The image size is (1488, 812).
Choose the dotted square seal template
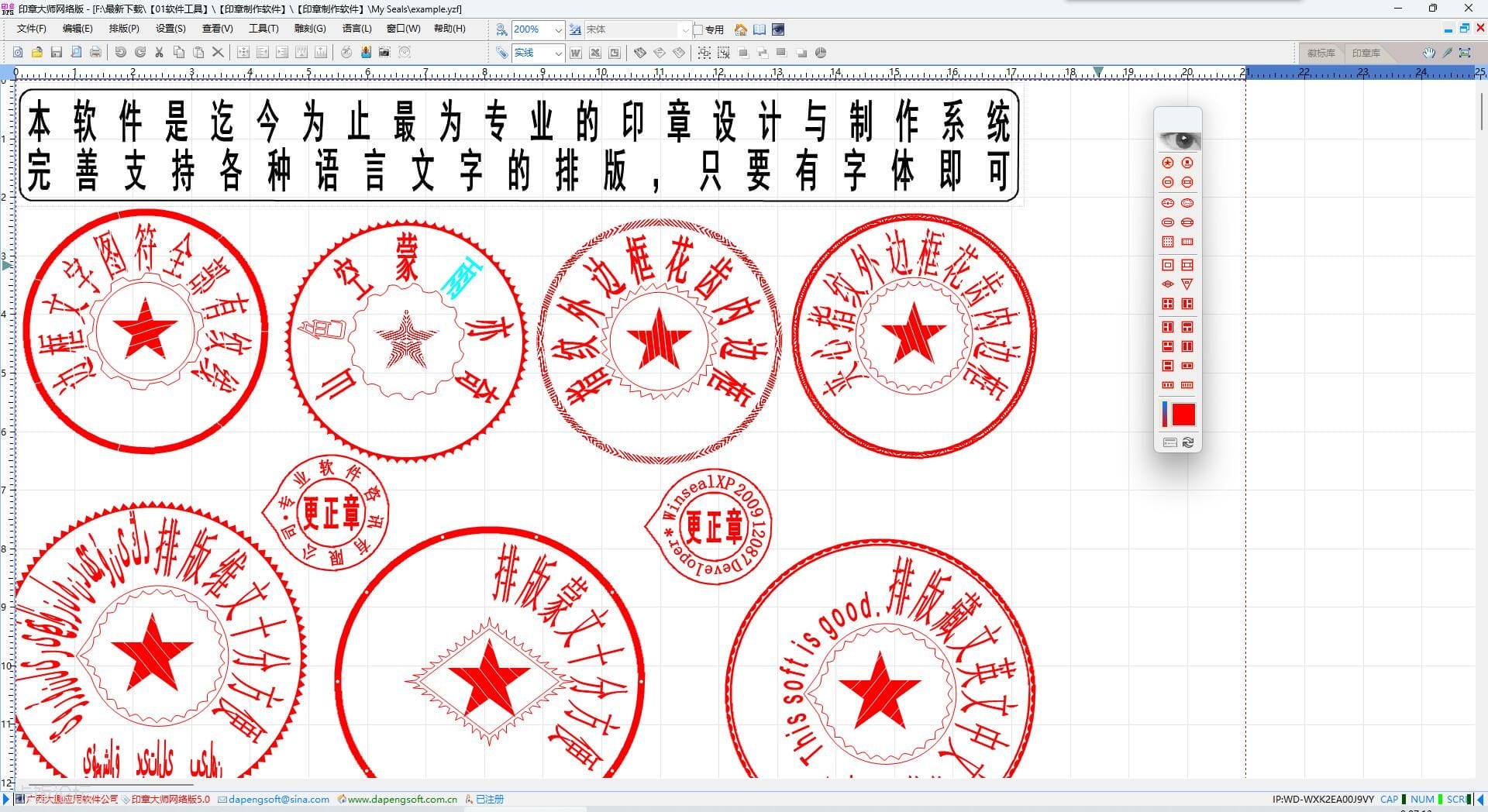coord(1168,242)
